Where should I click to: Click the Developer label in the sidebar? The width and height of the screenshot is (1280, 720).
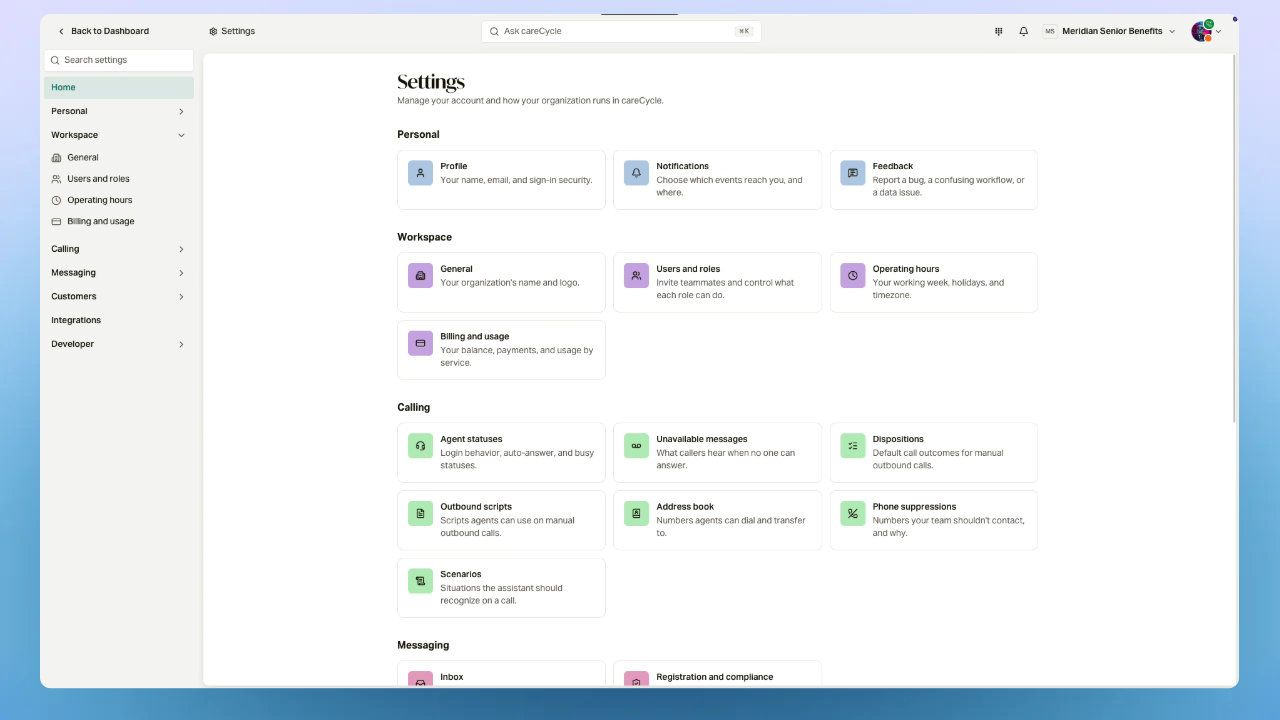[72, 344]
